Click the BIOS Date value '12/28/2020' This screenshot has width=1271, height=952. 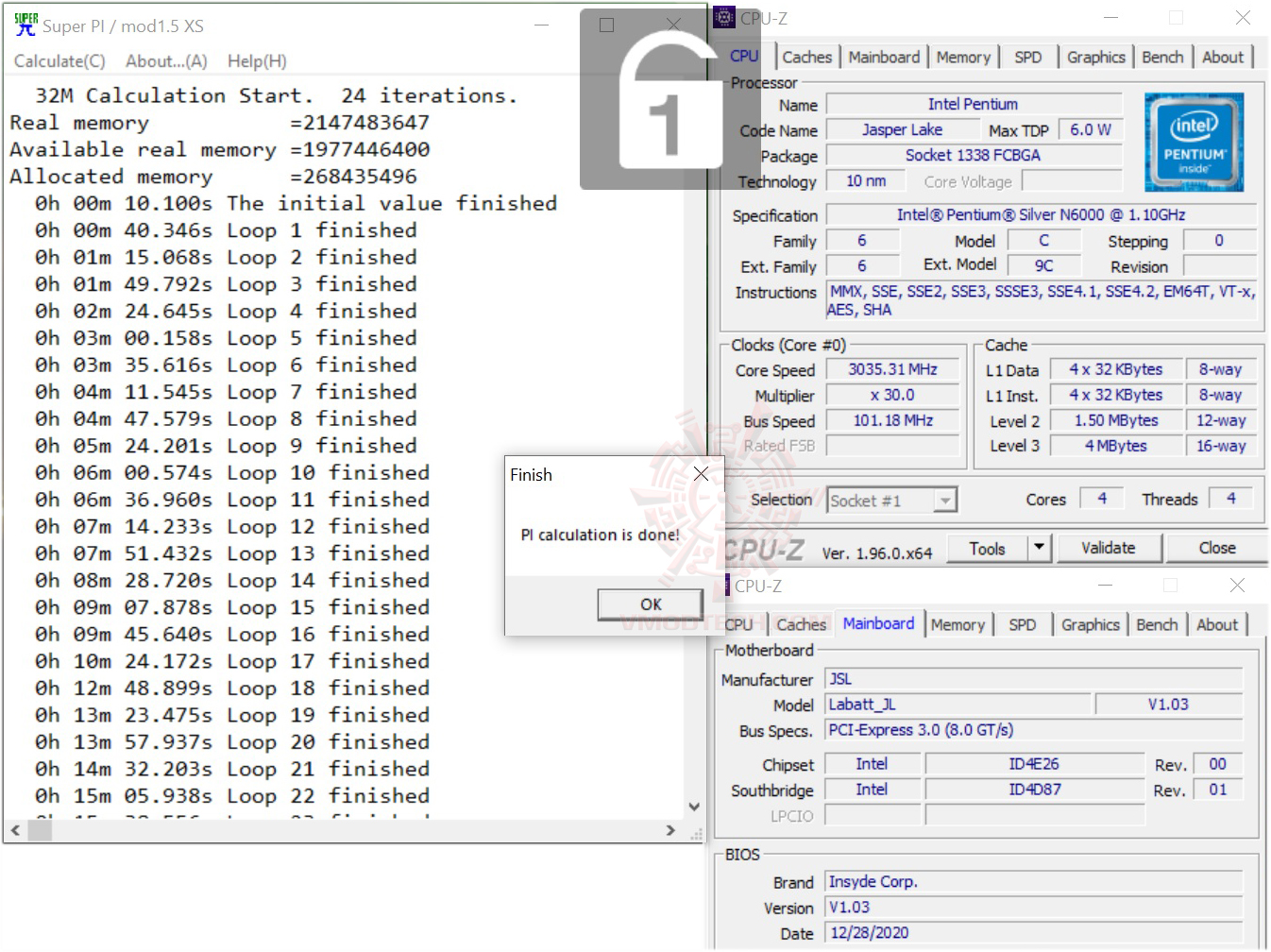click(1033, 932)
